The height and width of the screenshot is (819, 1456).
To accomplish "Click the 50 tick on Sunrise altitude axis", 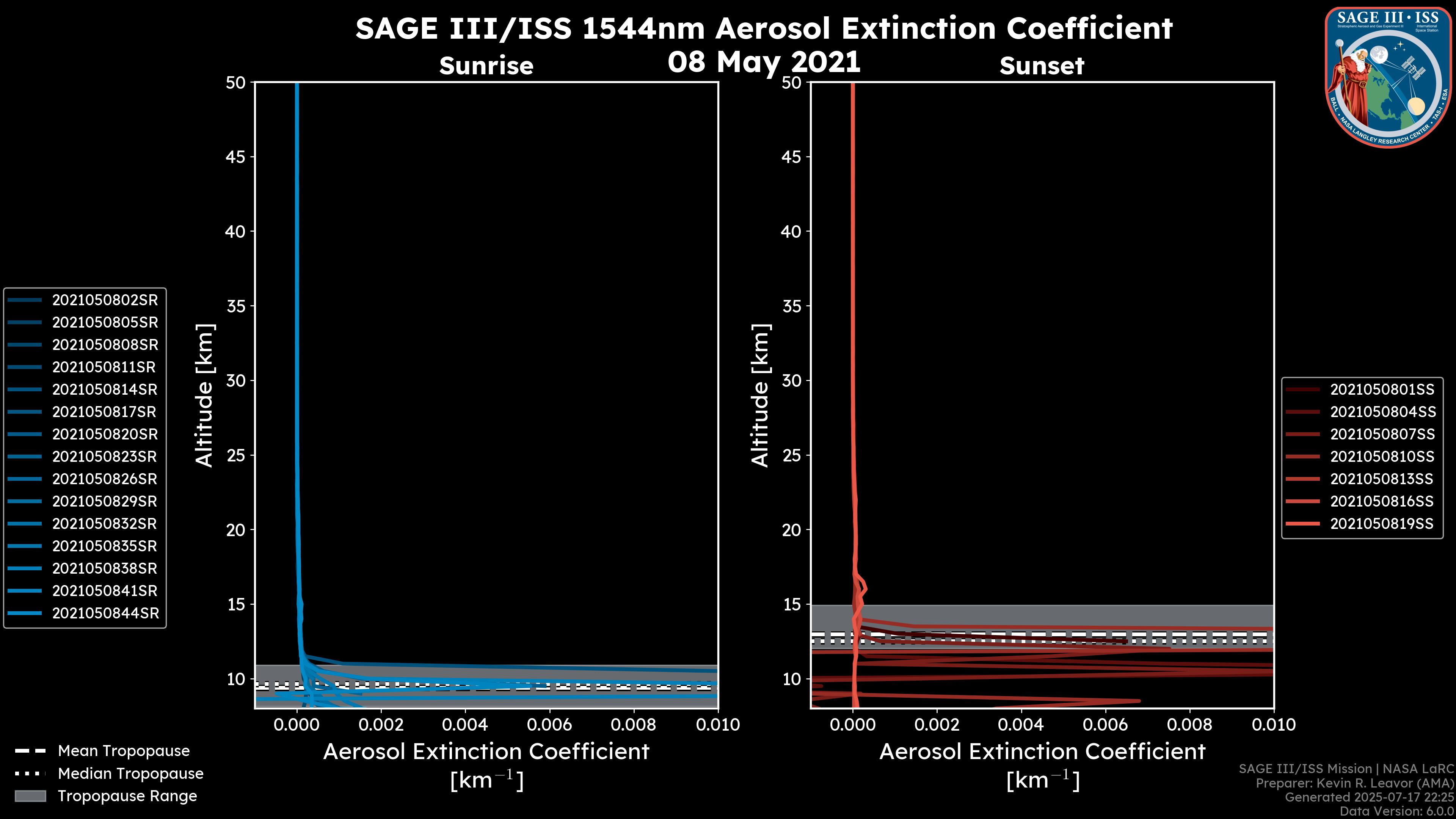I will pyautogui.click(x=236, y=83).
